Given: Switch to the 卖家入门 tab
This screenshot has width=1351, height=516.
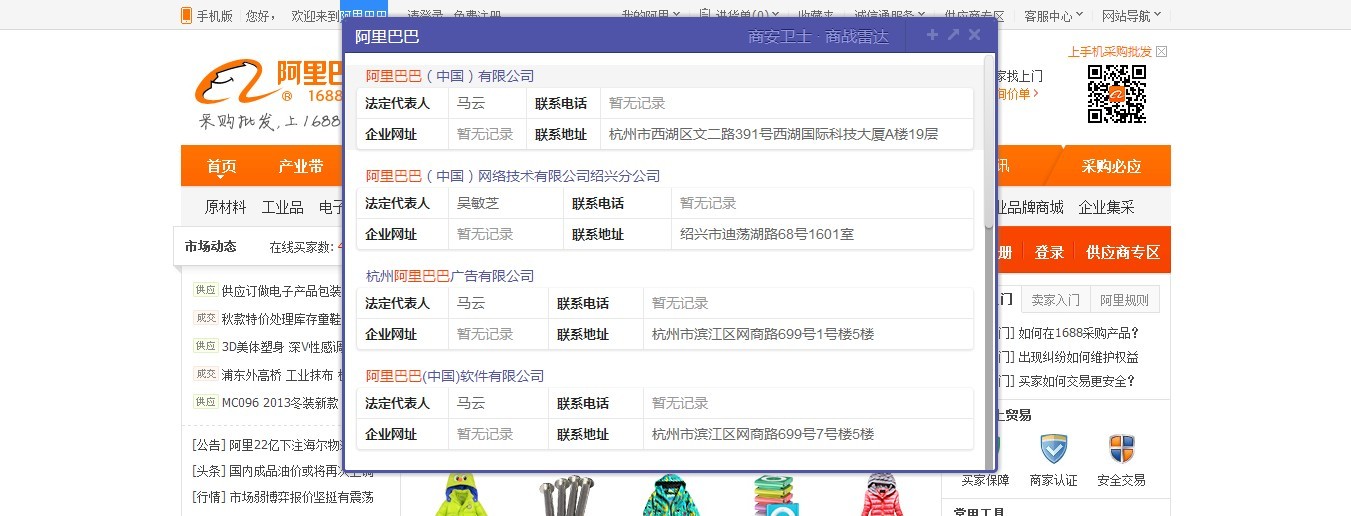Looking at the screenshot, I should tap(1056, 300).
